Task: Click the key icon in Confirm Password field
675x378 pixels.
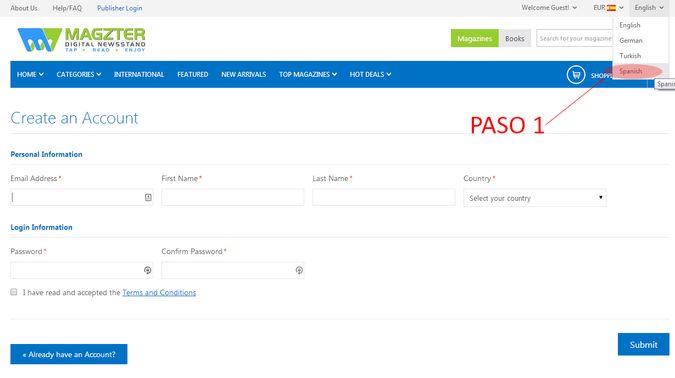Action: tap(299, 270)
